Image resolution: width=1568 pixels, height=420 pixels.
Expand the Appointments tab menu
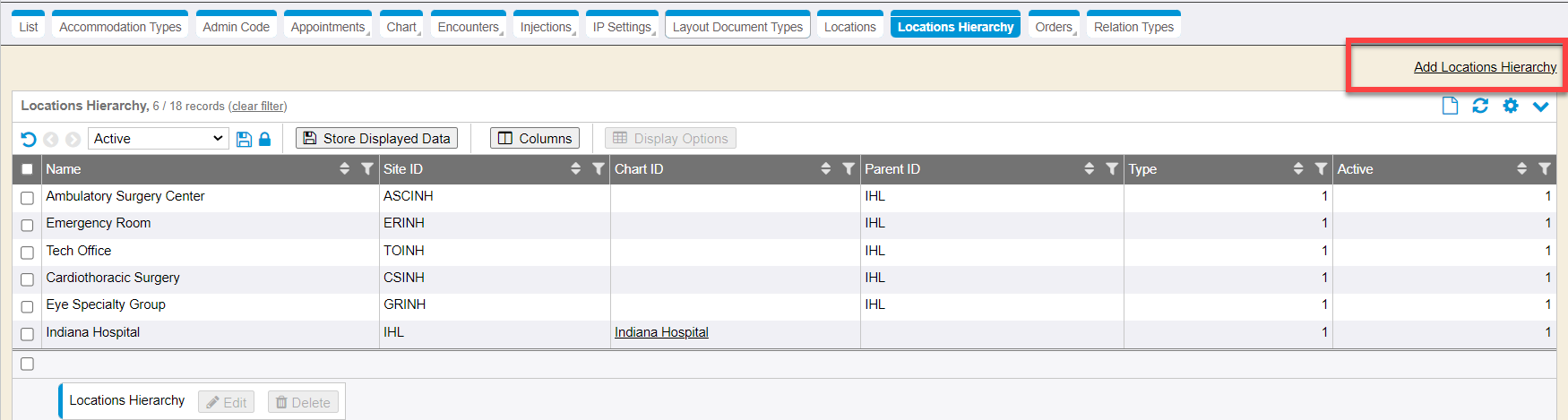(328, 27)
